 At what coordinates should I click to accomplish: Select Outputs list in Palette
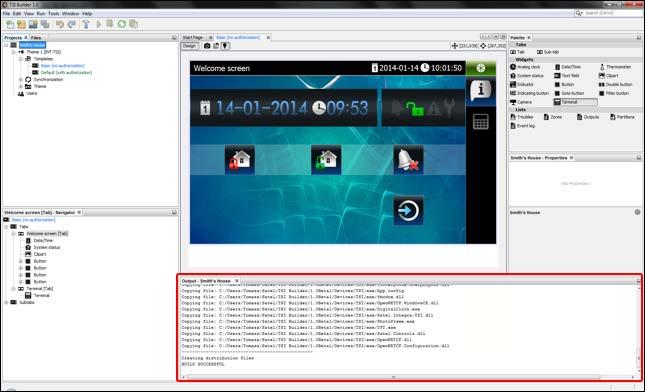click(588, 117)
